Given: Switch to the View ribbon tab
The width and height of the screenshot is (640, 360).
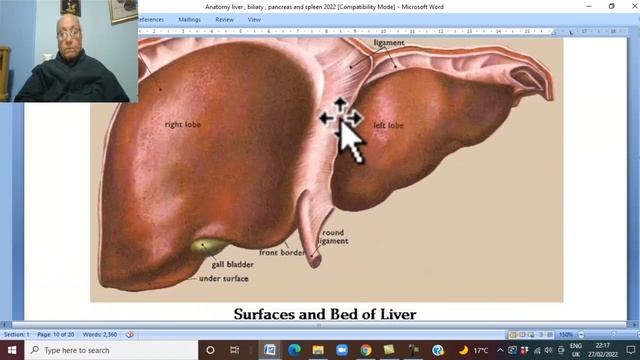Looking at the screenshot, I should (x=254, y=20).
